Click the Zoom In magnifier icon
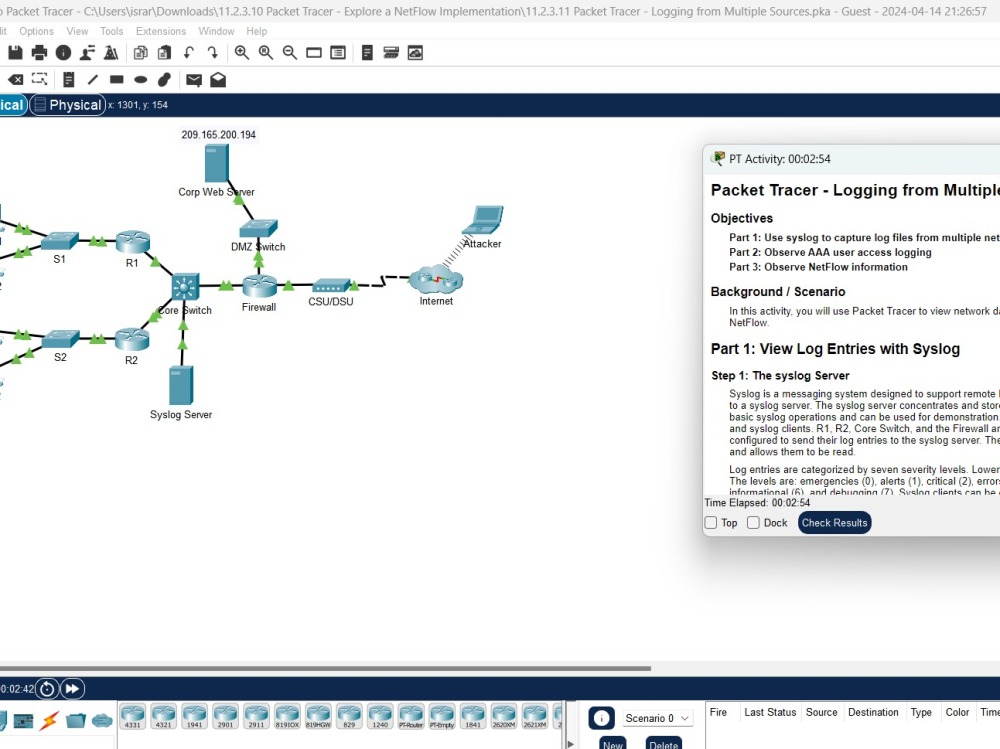The width and height of the screenshot is (1000, 749). 242,52
